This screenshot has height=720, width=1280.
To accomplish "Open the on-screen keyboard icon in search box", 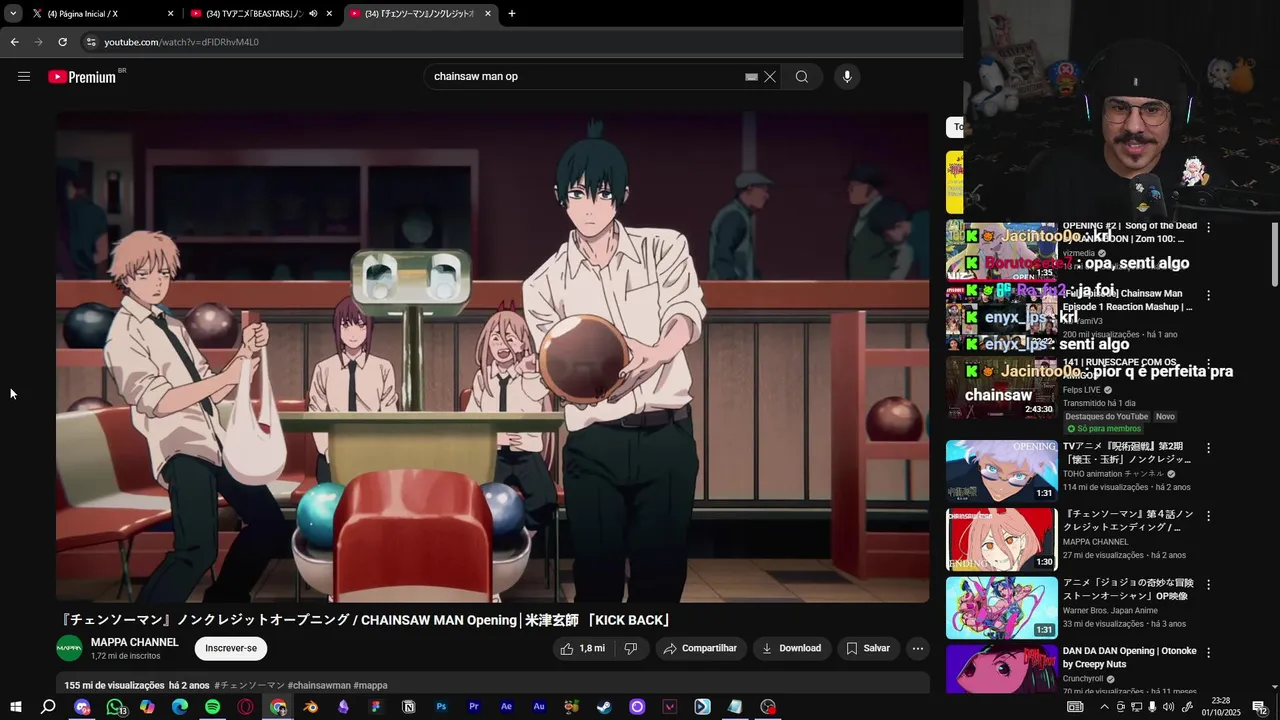I will [751, 77].
